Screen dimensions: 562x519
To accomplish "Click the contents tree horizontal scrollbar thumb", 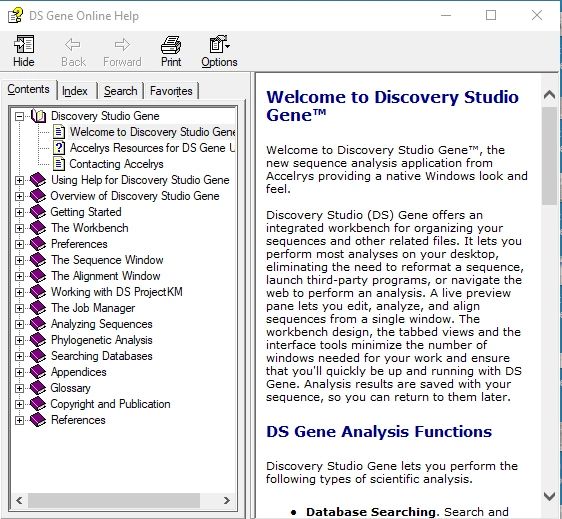I will 114,500.
